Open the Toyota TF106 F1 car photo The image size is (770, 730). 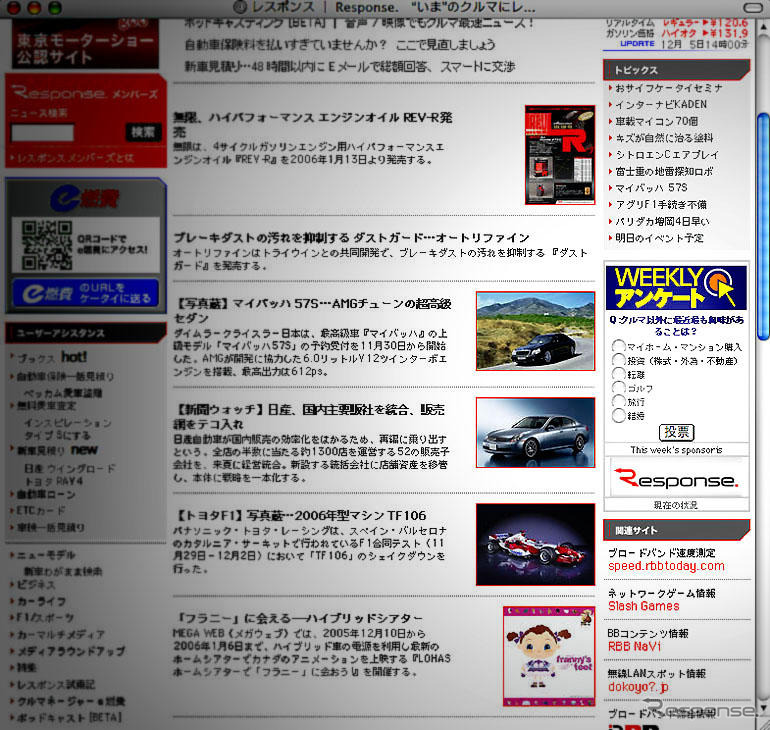coord(535,544)
